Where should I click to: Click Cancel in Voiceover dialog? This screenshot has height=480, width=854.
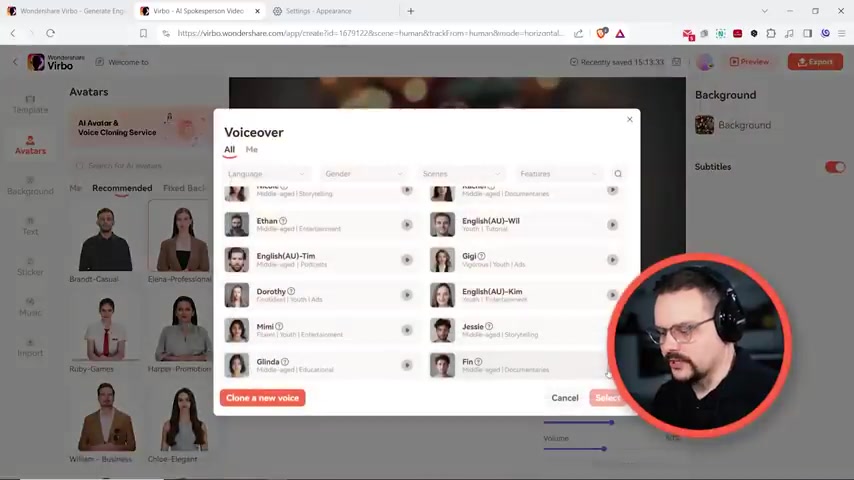click(565, 398)
